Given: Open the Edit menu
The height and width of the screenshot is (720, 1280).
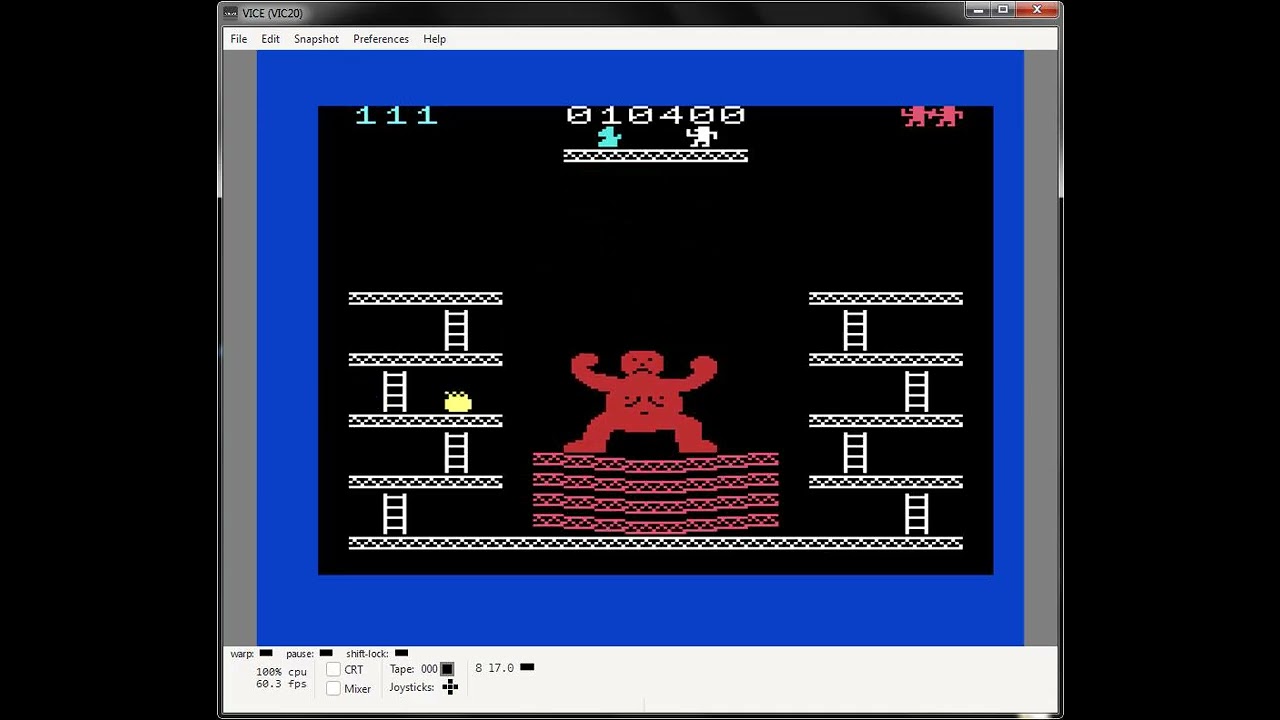Looking at the screenshot, I should pyautogui.click(x=270, y=39).
